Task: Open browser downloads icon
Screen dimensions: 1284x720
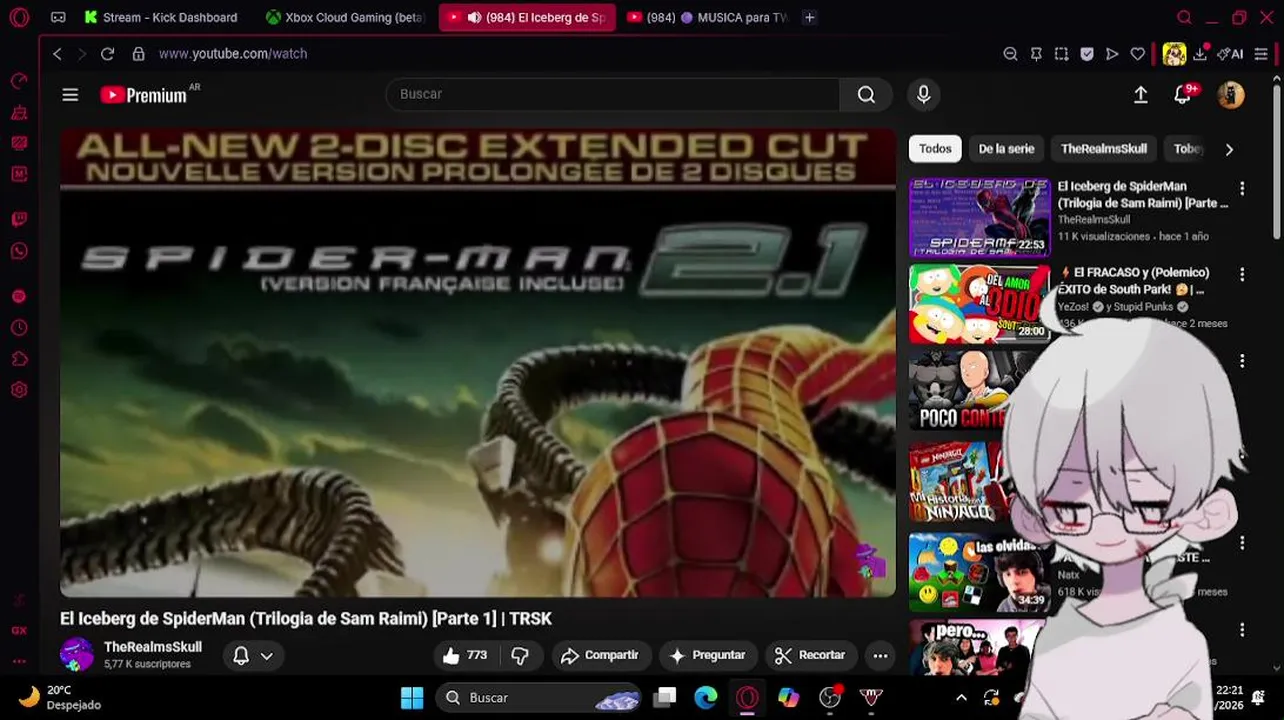Action: tap(1200, 54)
